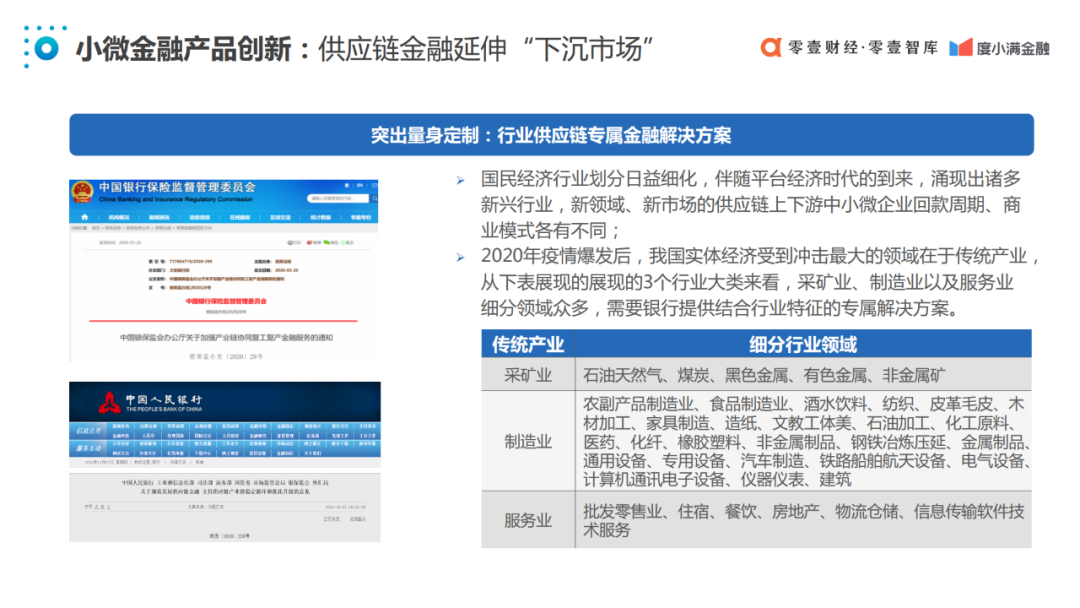This screenshot has width=1080, height=608.
Task: Select 信息公开 tab on PBOC site
Action: pos(88,431)
